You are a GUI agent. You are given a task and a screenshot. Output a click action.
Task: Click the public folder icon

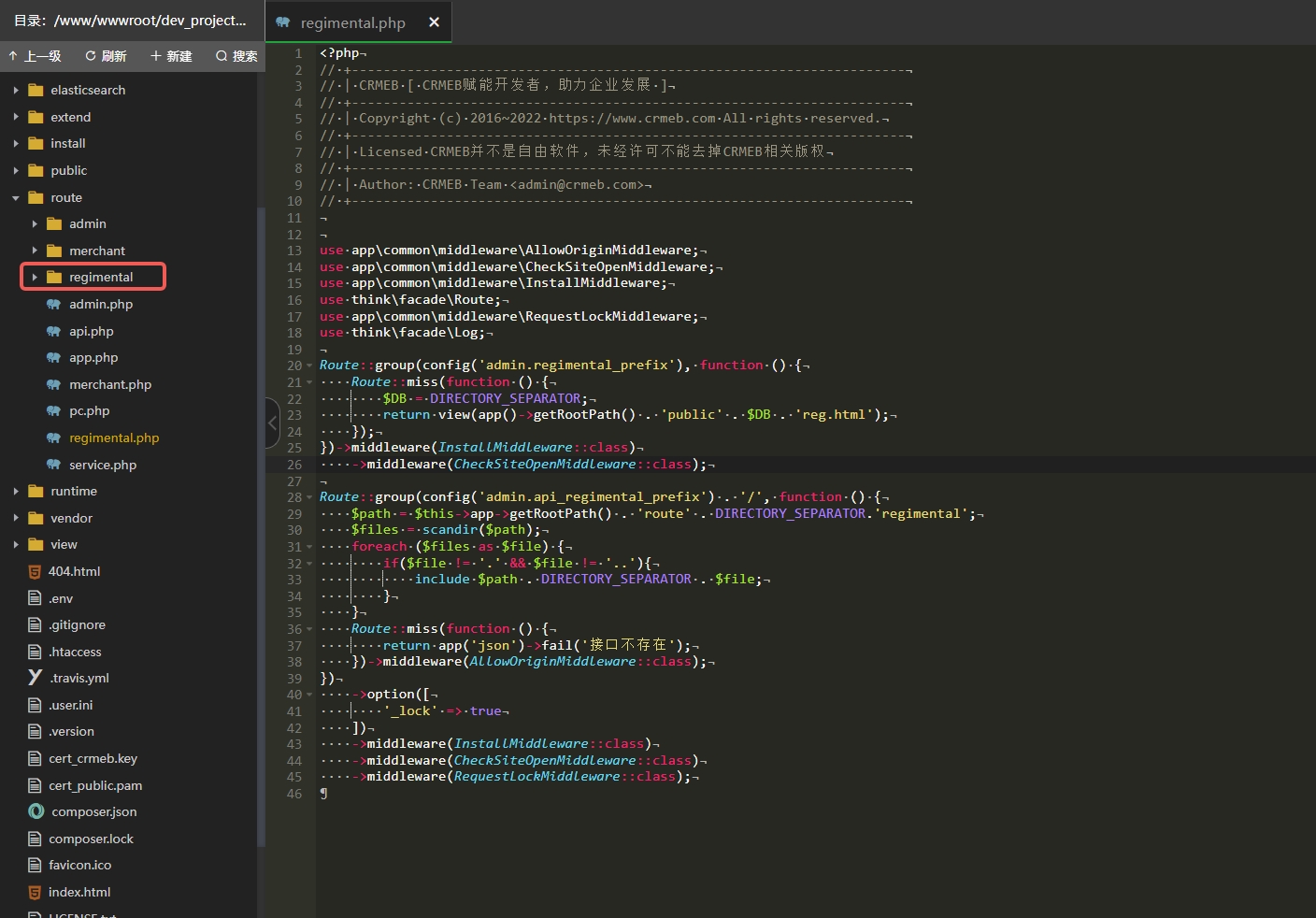[36, 170]
